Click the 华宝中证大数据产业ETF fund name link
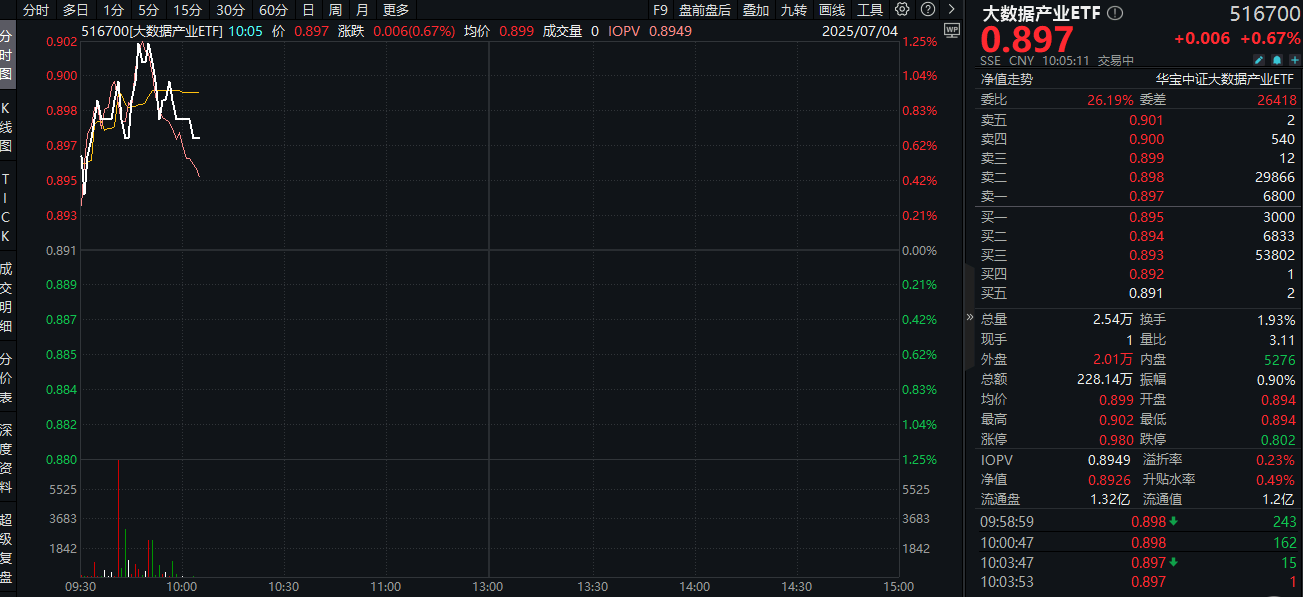Image resolution: width=1303 pixels, height=597 pixels. point(1225,79)
